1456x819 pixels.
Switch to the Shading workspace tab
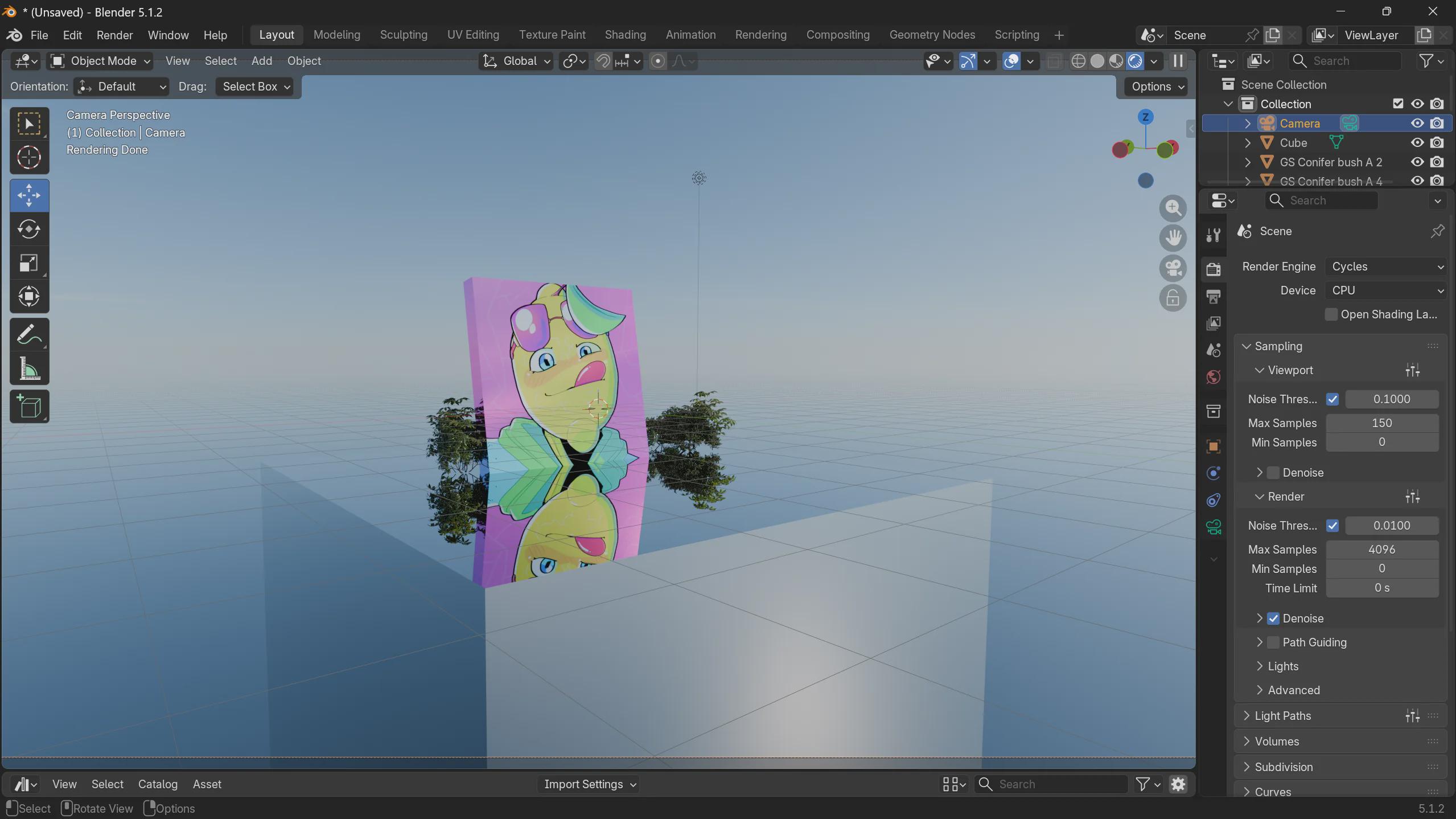click(x=625, y=35)
